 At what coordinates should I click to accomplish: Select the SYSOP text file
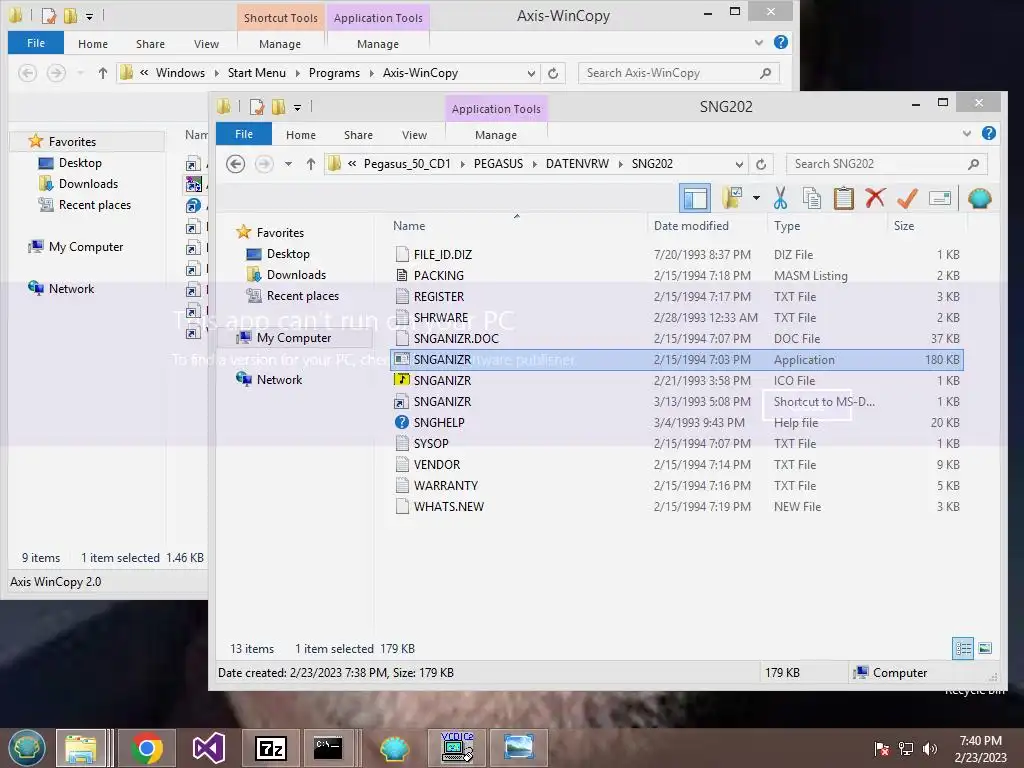click(677, 443)
